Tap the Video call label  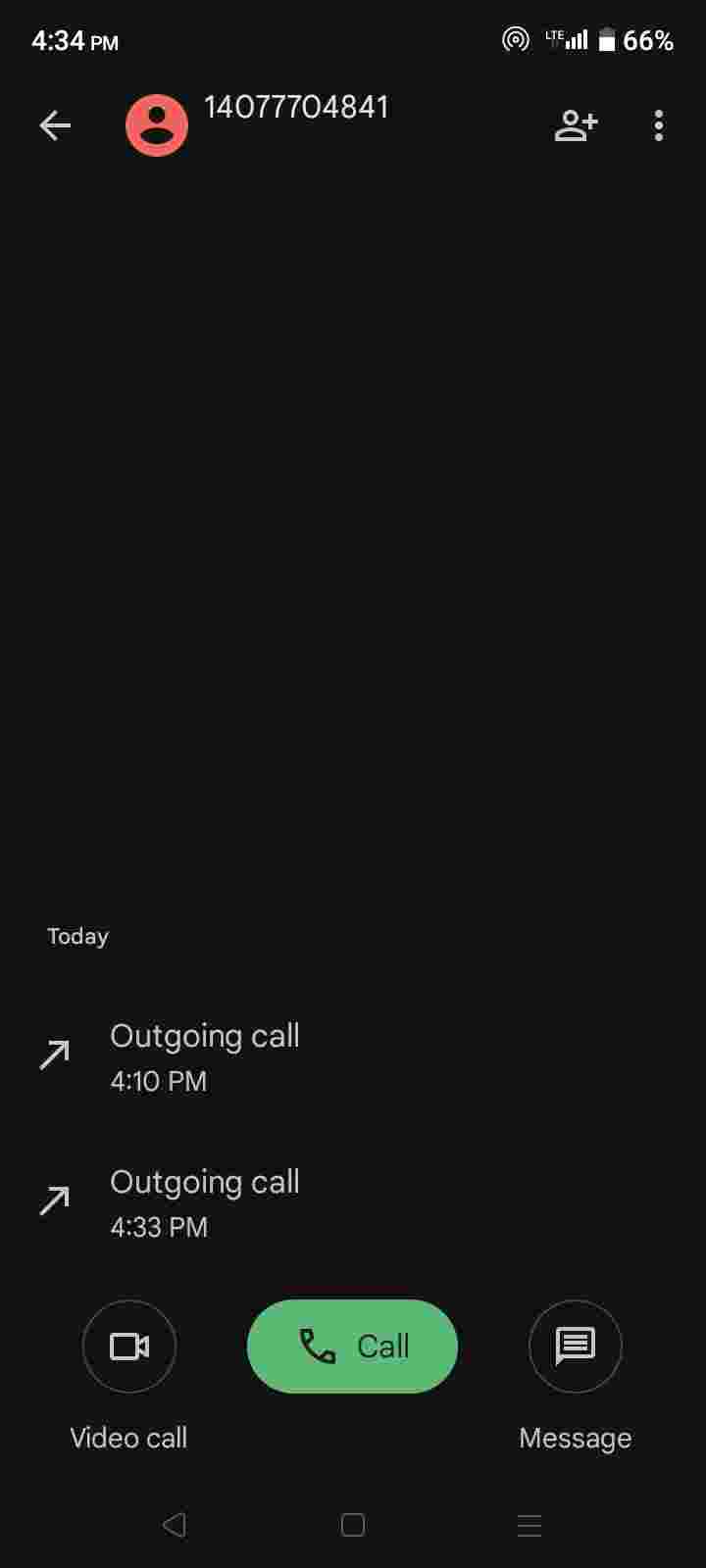[x=128, y=1438]
